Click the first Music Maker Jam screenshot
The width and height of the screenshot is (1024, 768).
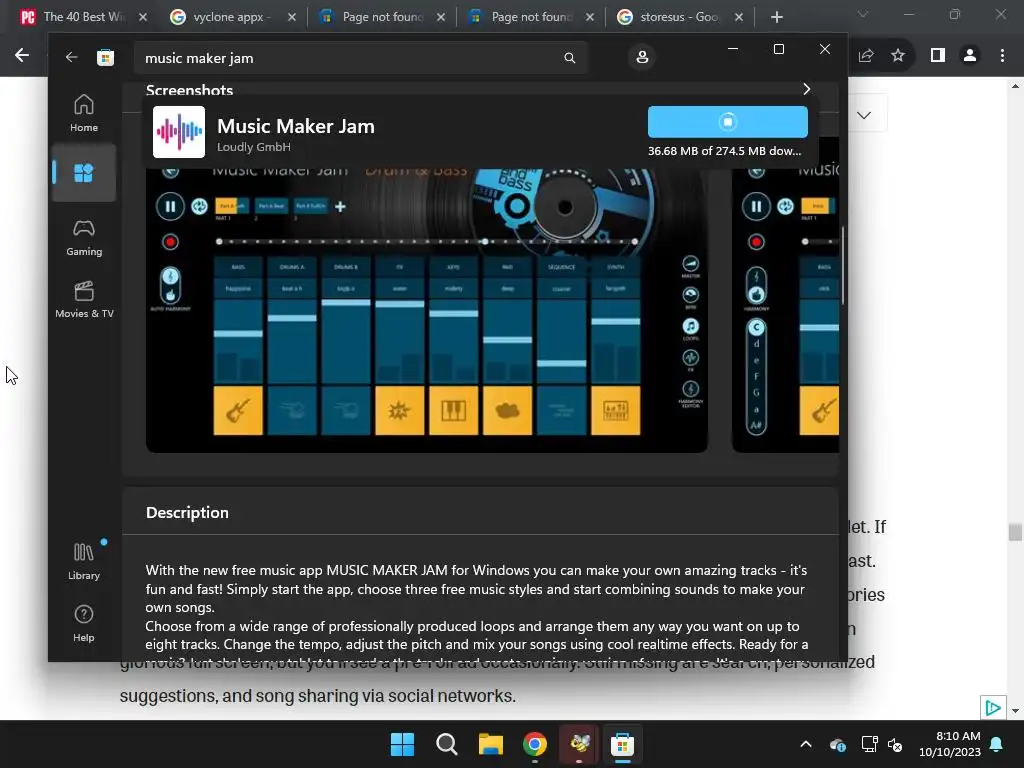(x=426, y=310)
